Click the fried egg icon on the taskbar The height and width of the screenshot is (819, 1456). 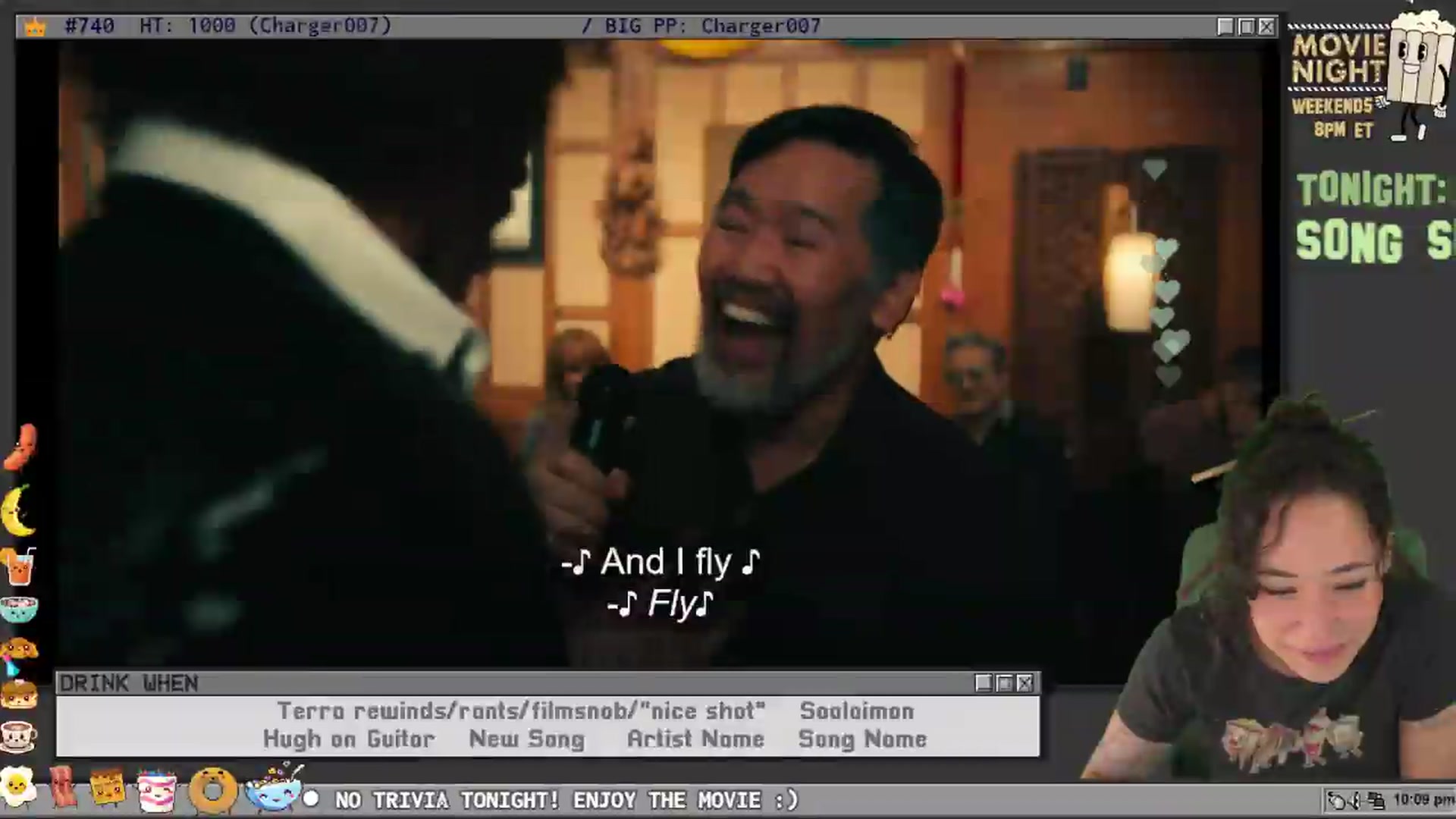[x=18, y=787]
